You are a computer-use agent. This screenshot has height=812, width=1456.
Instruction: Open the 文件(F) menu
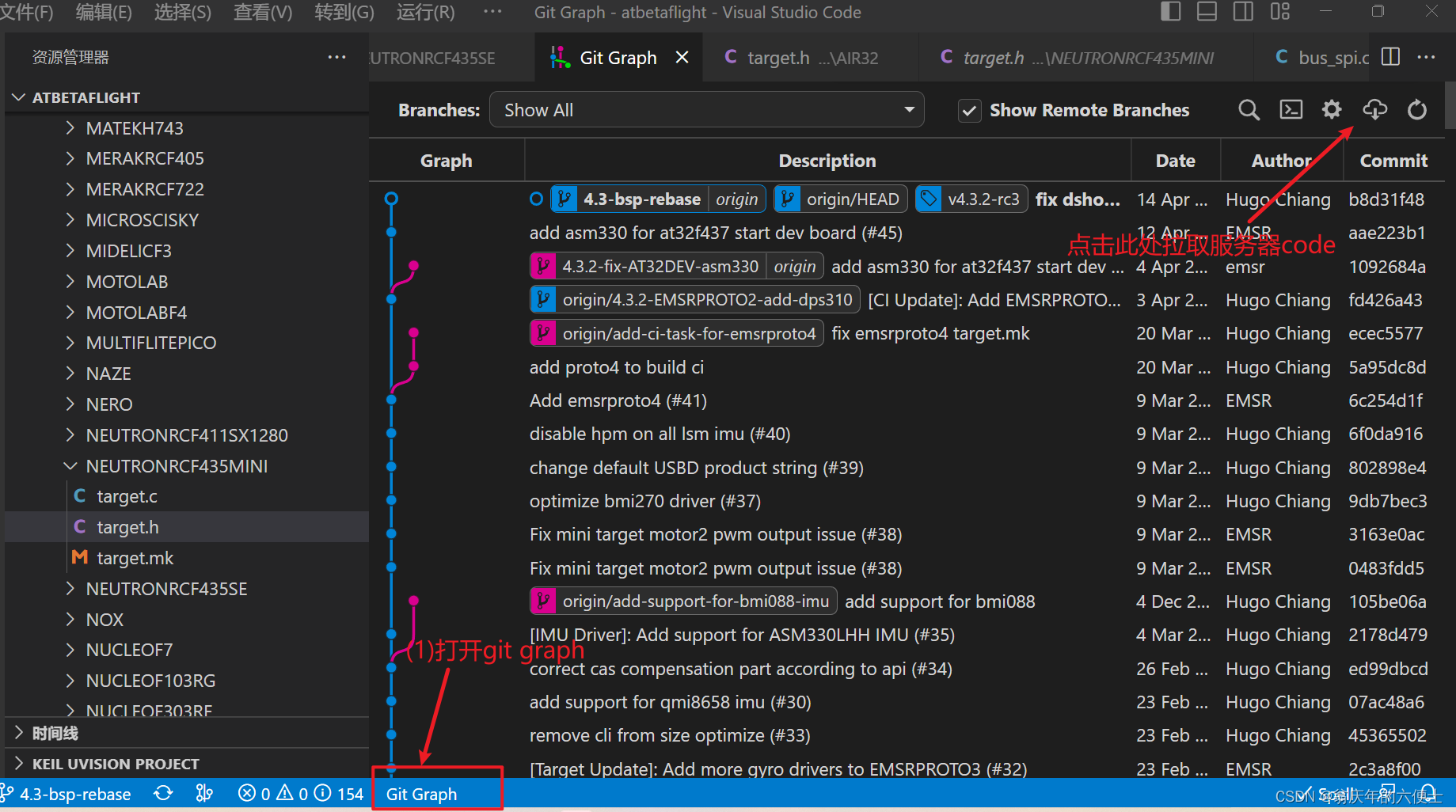point(27,12)
